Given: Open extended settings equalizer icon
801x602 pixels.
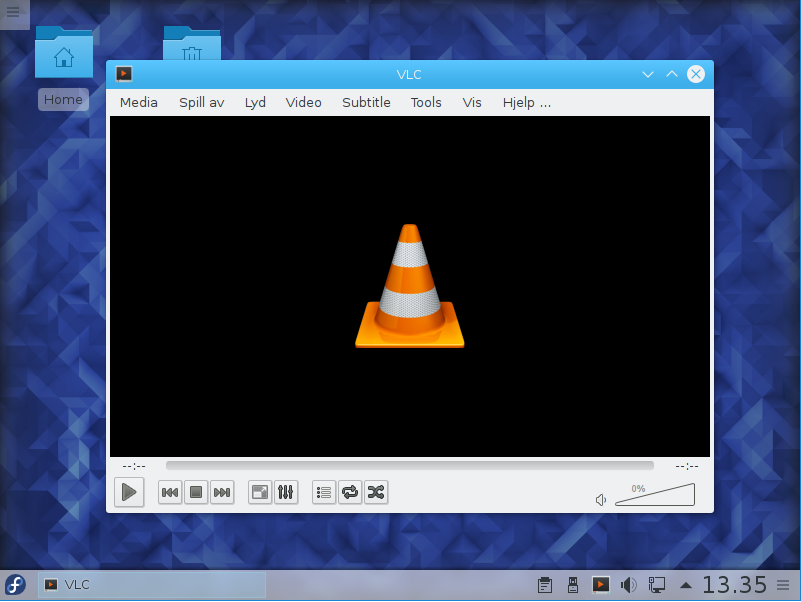Looking at the screenshot, I should tap(286, 492).
